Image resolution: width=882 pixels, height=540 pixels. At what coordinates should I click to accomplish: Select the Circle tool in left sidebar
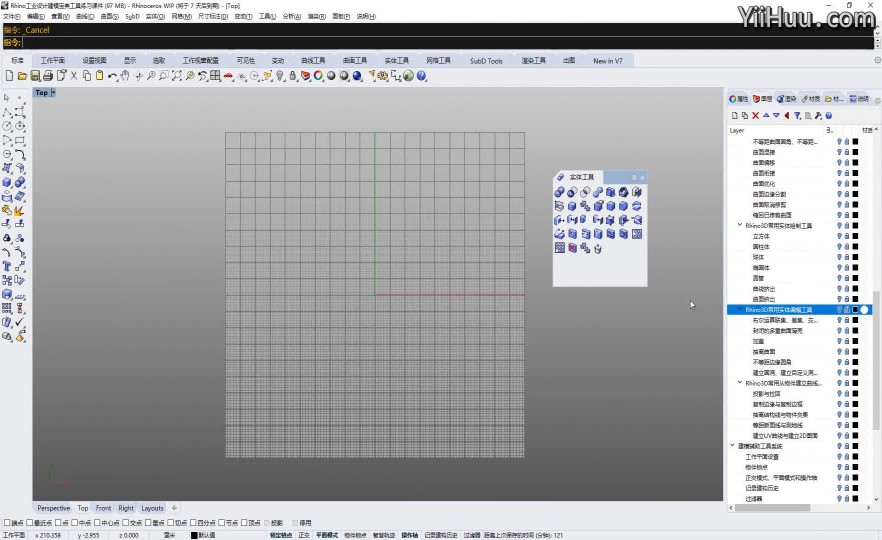[x=7, y=126]
